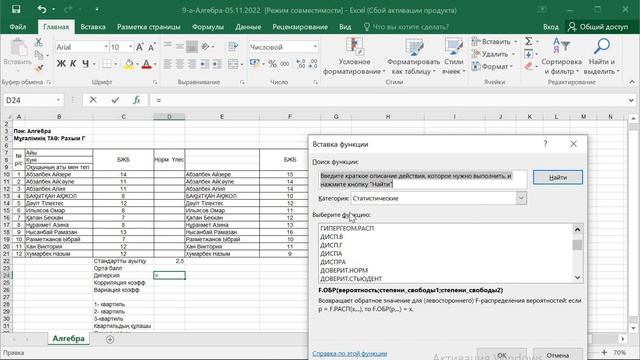640x360 pixels.
Task: Switch to the Формулы tab
Action: [x=208, y=27]
